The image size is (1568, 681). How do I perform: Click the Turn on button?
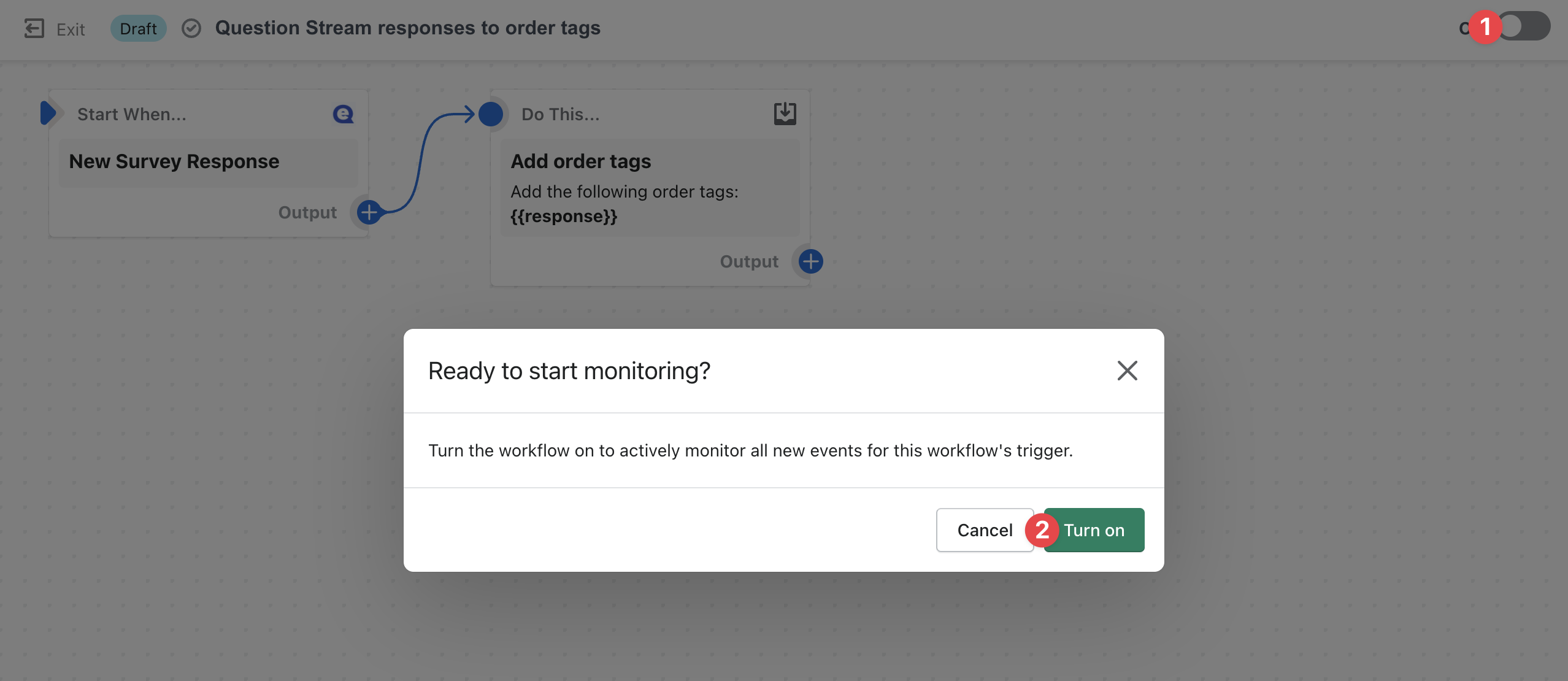(1094, 530)
